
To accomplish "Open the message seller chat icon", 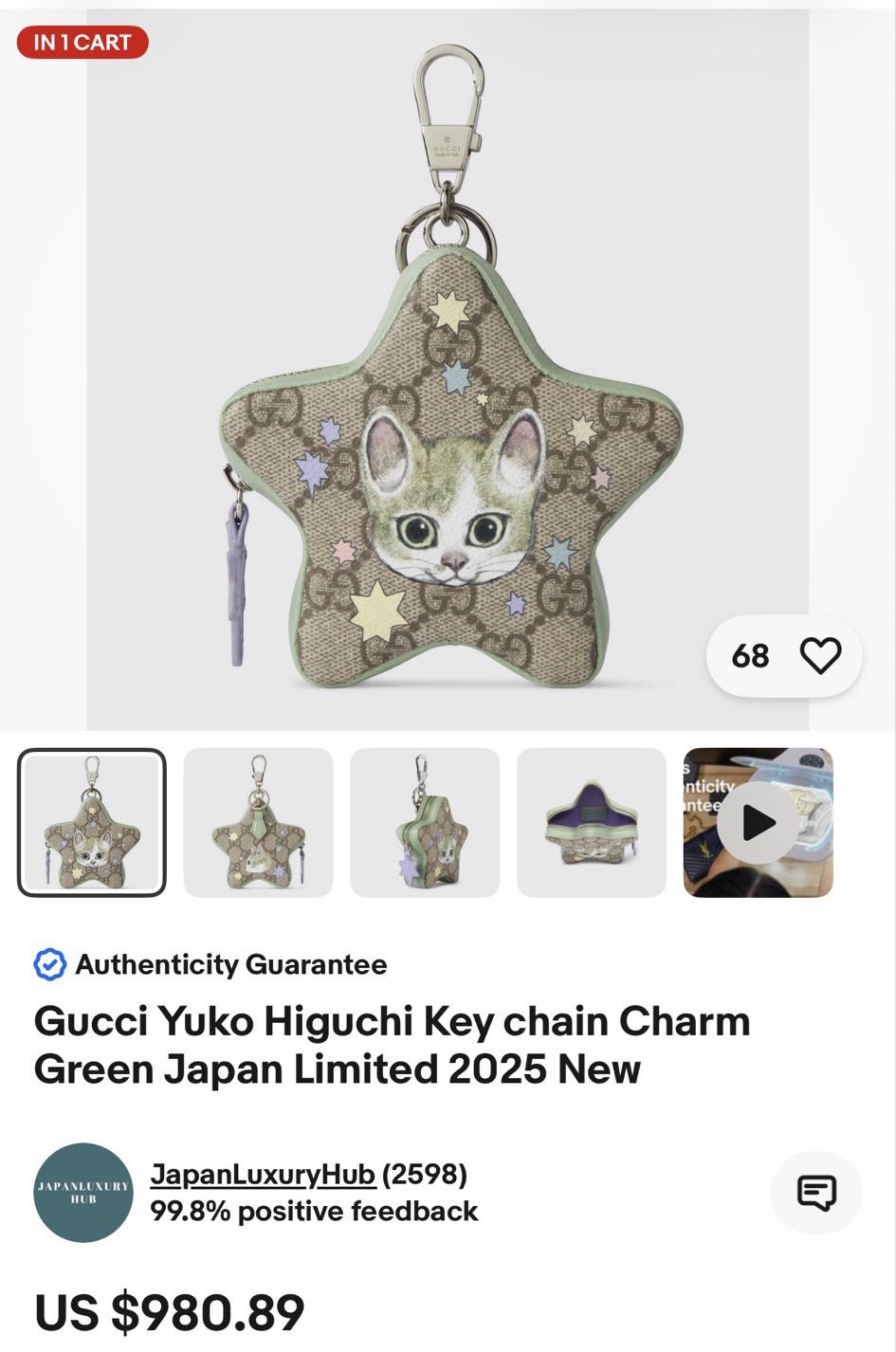I will pos(816,1193).
